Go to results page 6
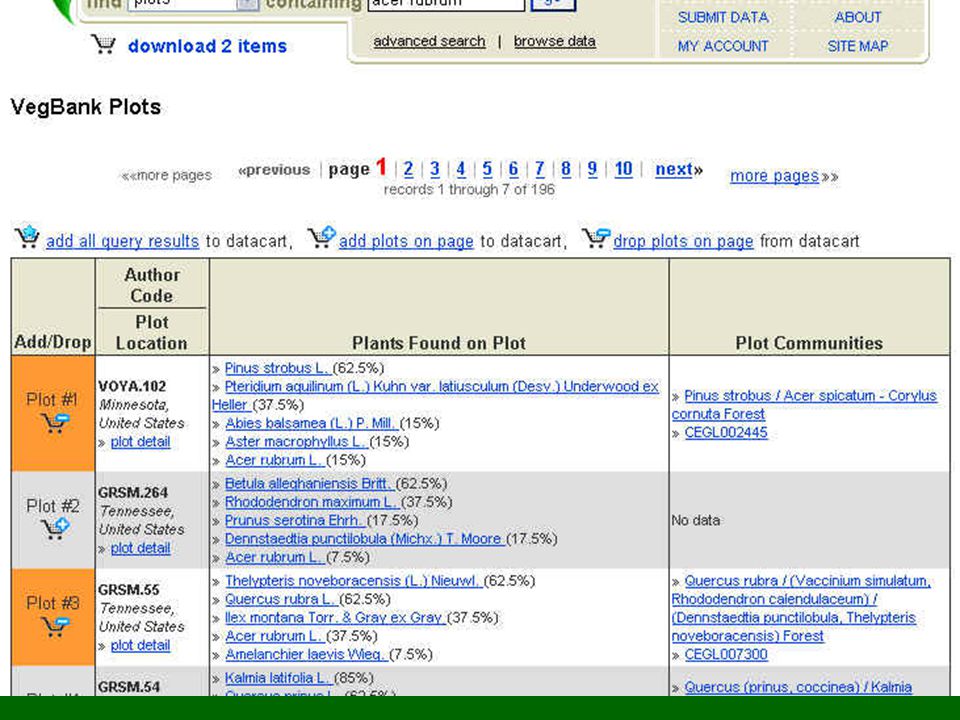This screenshot has height=720, width=960. [x=513, y=169]
